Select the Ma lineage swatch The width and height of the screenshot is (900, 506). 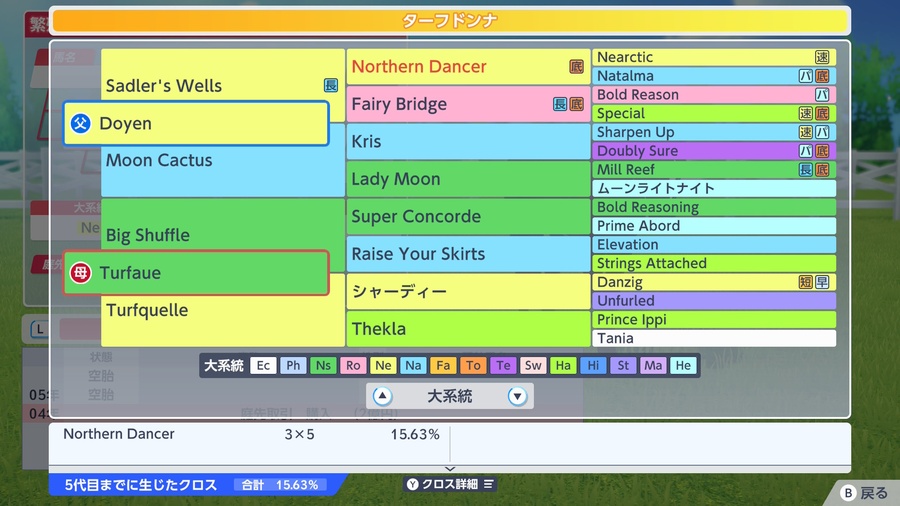(653, 365)
